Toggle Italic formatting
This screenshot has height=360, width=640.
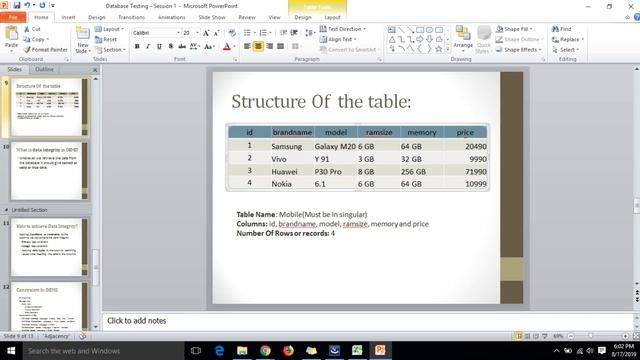coord(148,47)
